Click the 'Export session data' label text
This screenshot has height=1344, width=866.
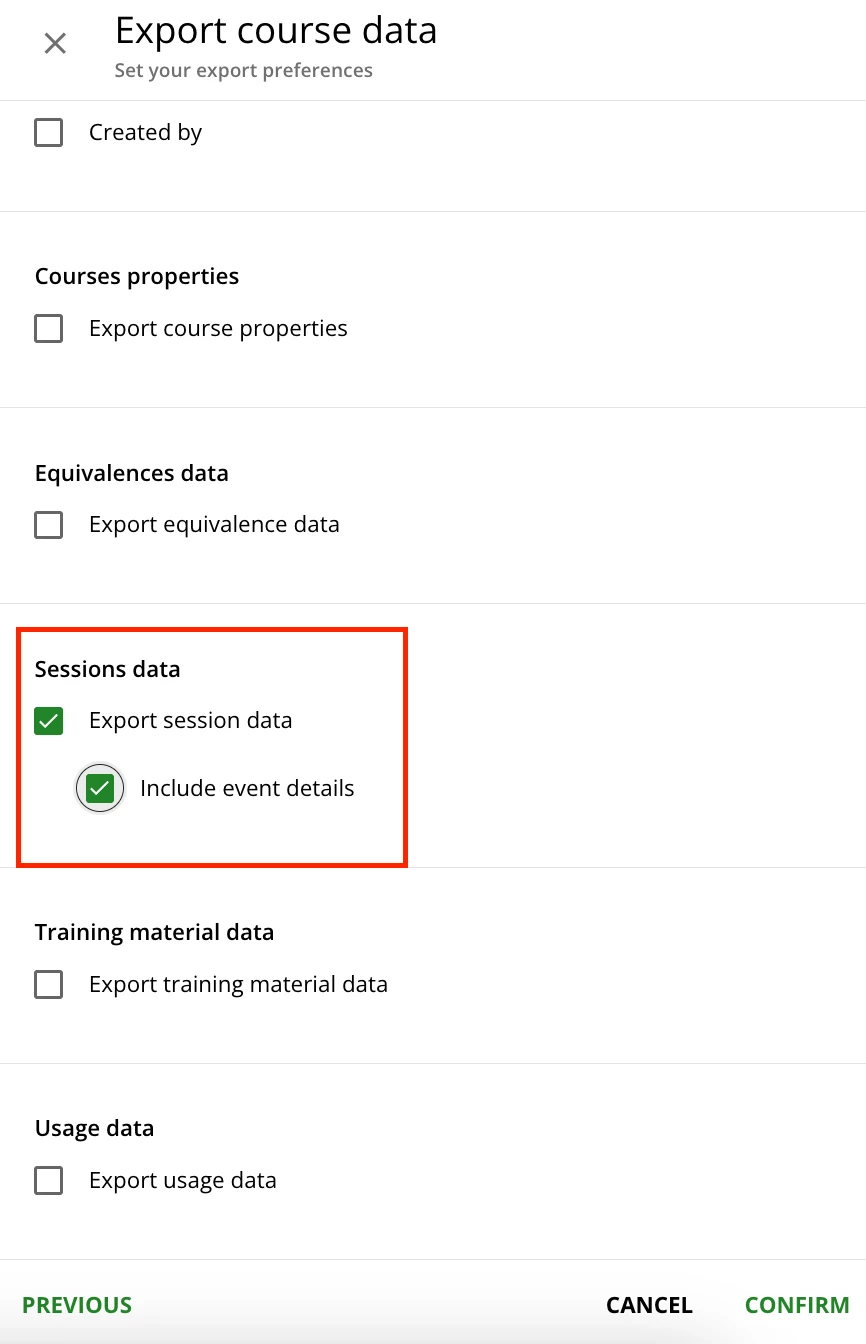tap(190, 721)
